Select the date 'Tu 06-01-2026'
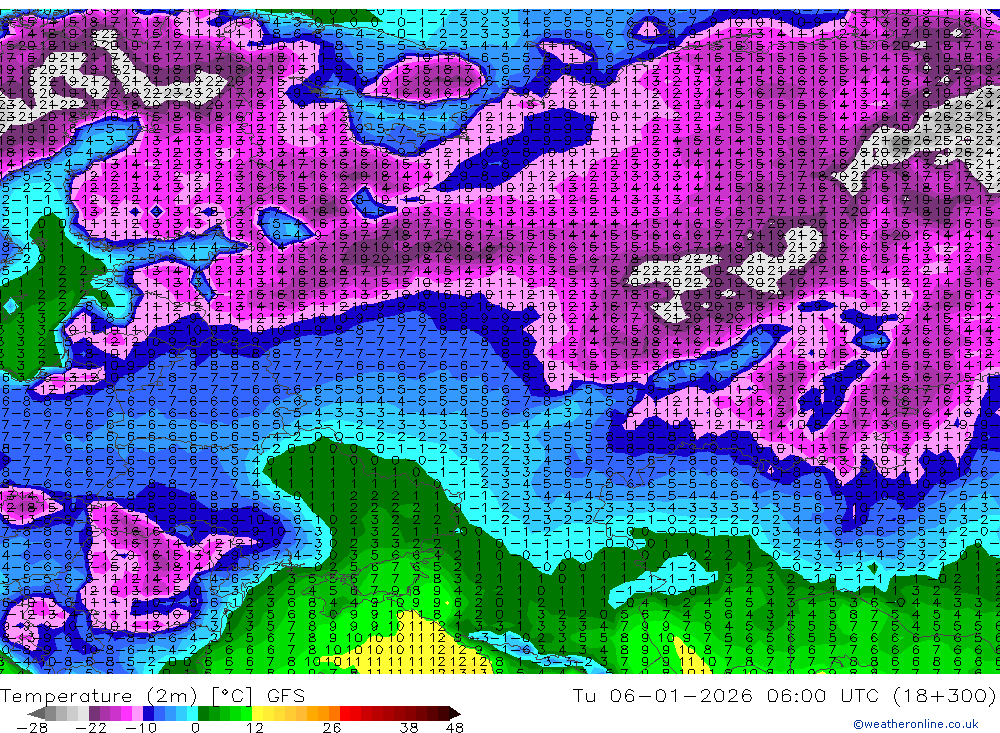This screenshot has height=733, width=1000. pyautogui.click(x=663, y=695)
